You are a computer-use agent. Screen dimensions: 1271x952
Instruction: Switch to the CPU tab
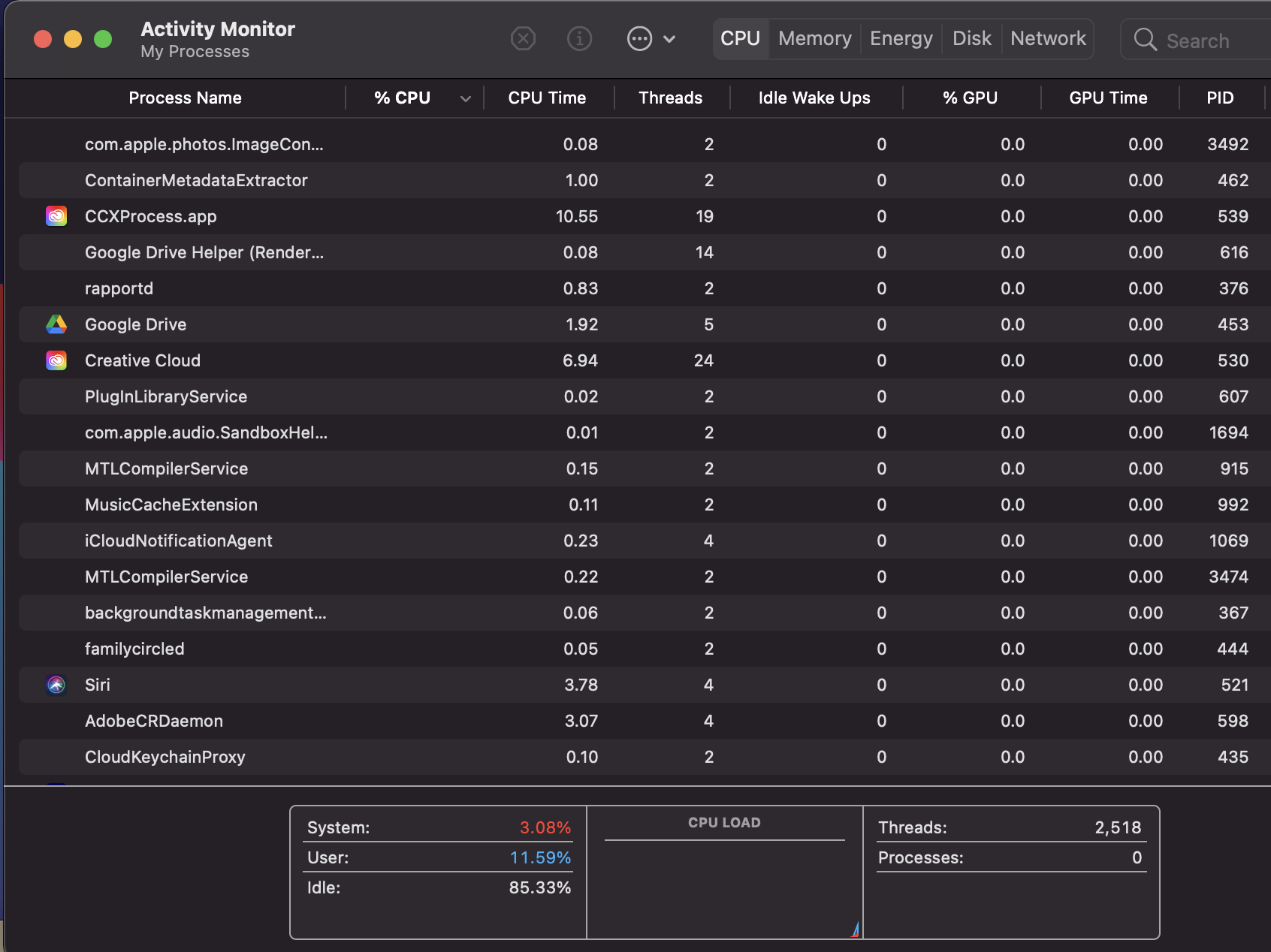pos(741,38)
